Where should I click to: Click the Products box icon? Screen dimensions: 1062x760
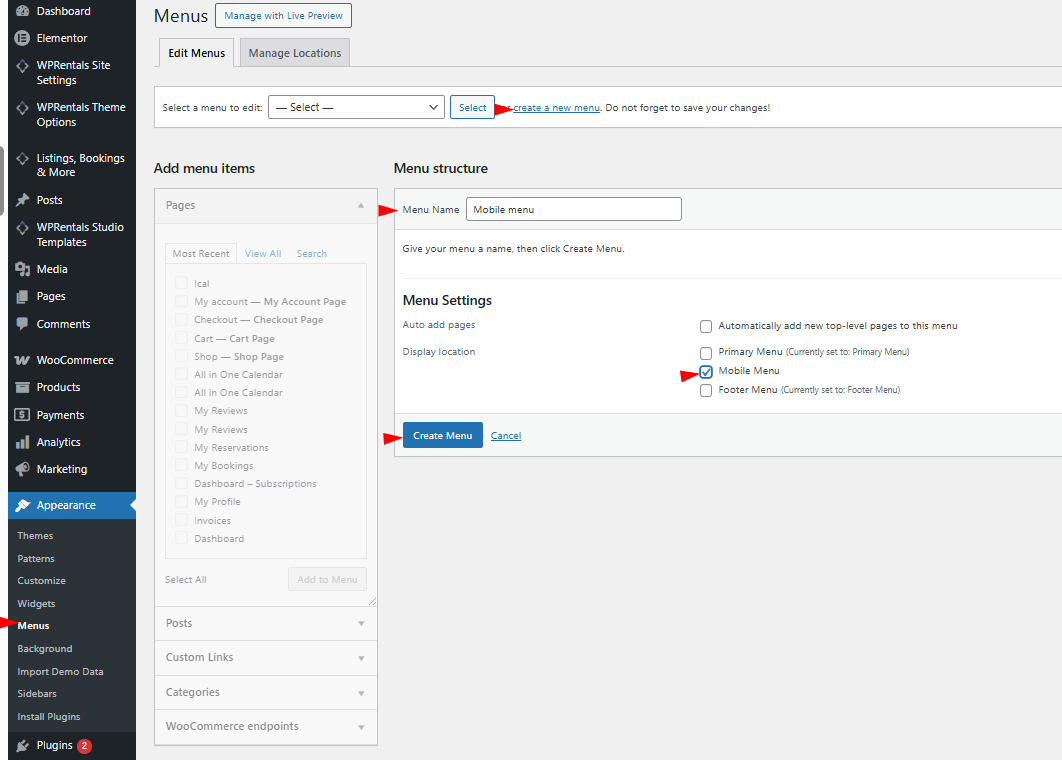click(22, 387)
